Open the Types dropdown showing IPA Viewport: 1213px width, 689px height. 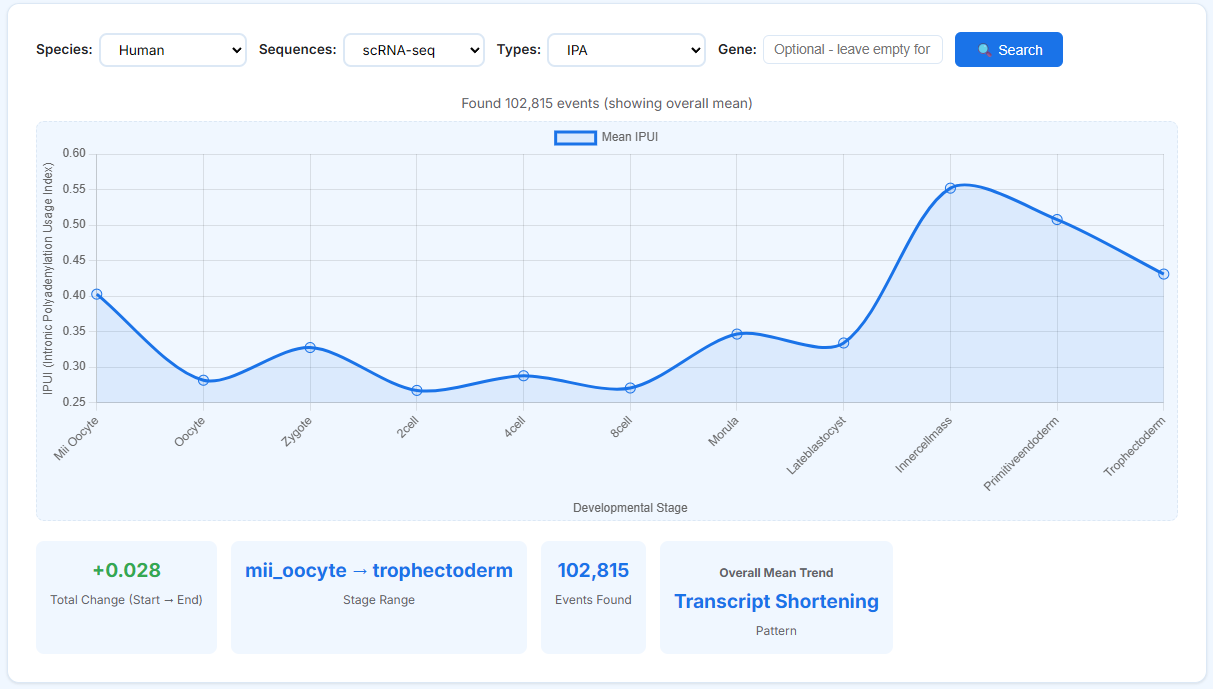click(x=626, y=50)
